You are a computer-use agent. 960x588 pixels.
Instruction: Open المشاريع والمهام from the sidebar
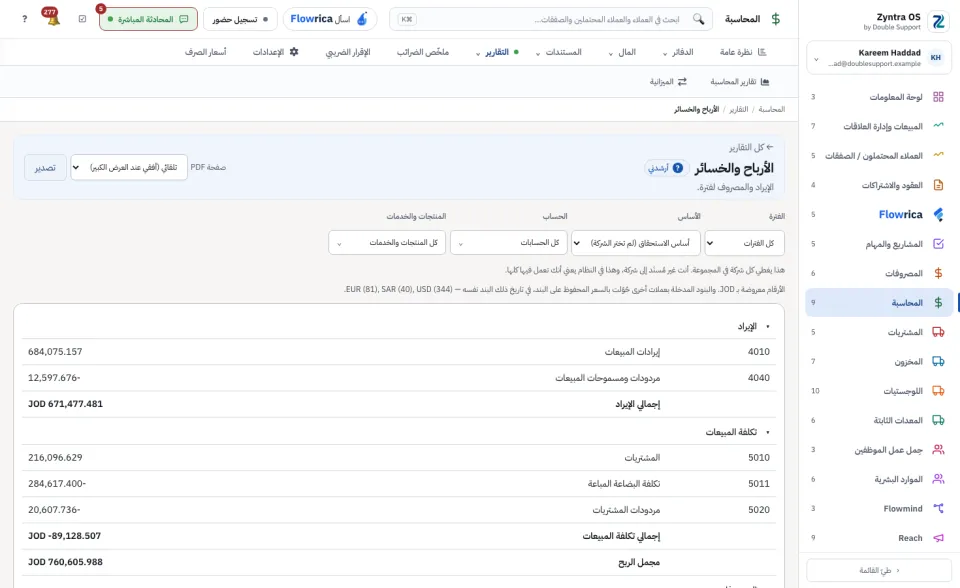879,244
